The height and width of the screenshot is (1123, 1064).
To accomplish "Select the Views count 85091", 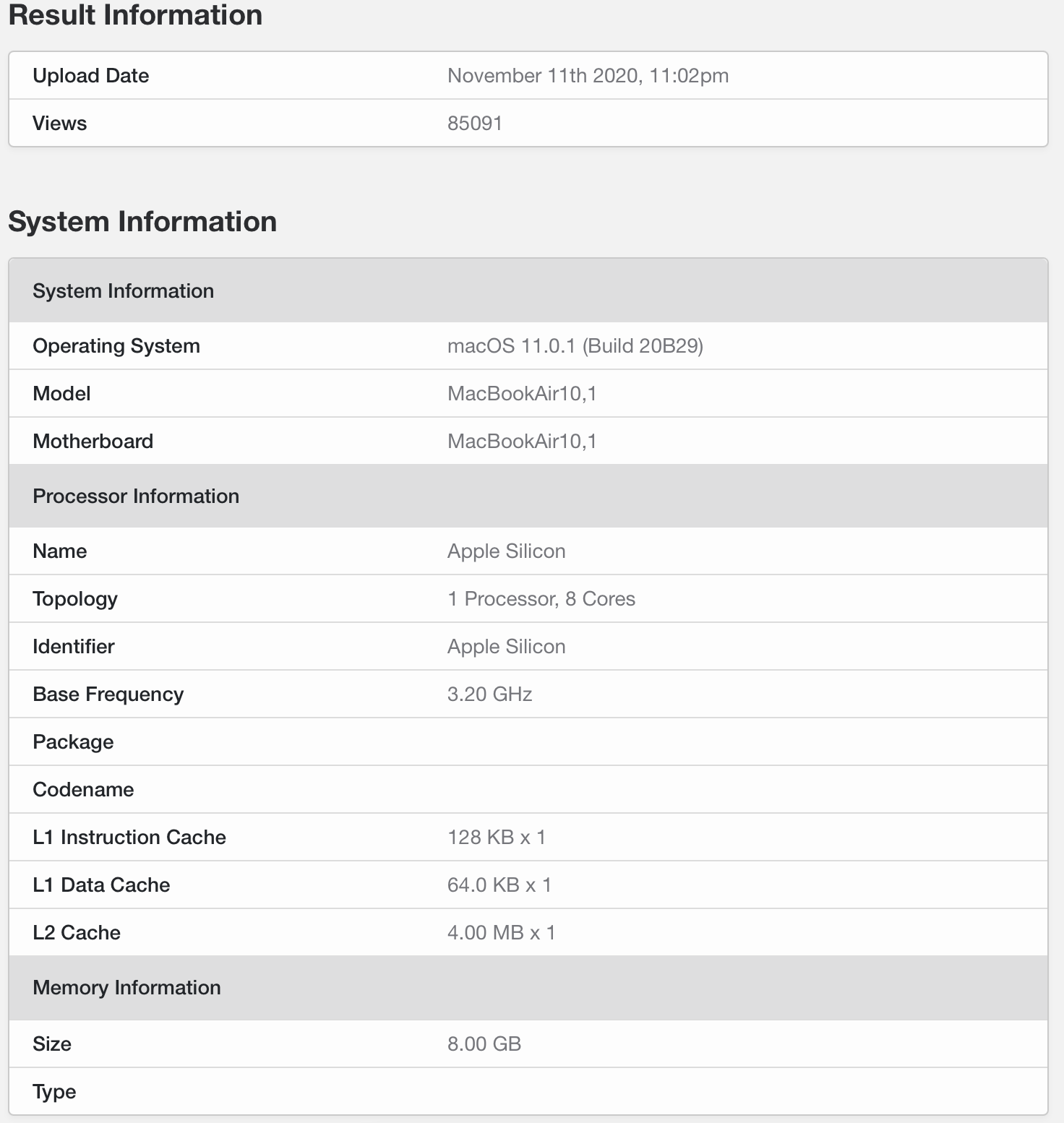I will (475, 124).
